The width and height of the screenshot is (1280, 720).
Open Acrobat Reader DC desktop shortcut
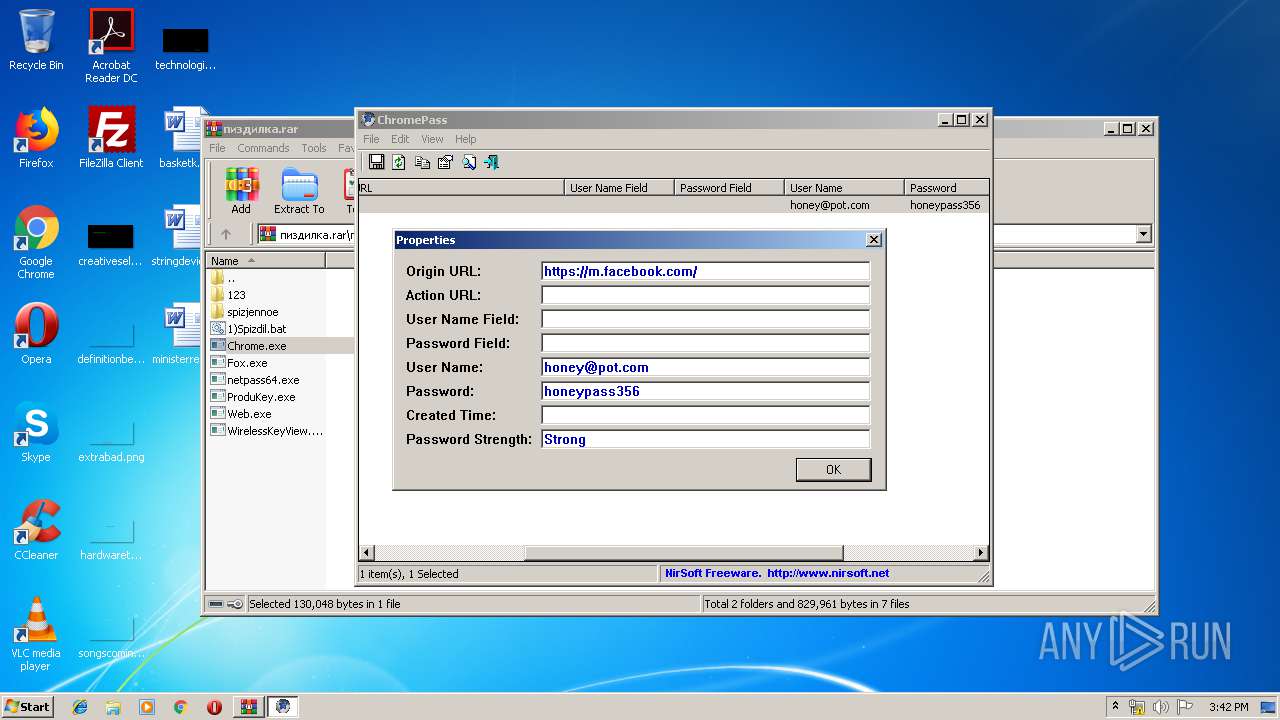coord(111,46)
